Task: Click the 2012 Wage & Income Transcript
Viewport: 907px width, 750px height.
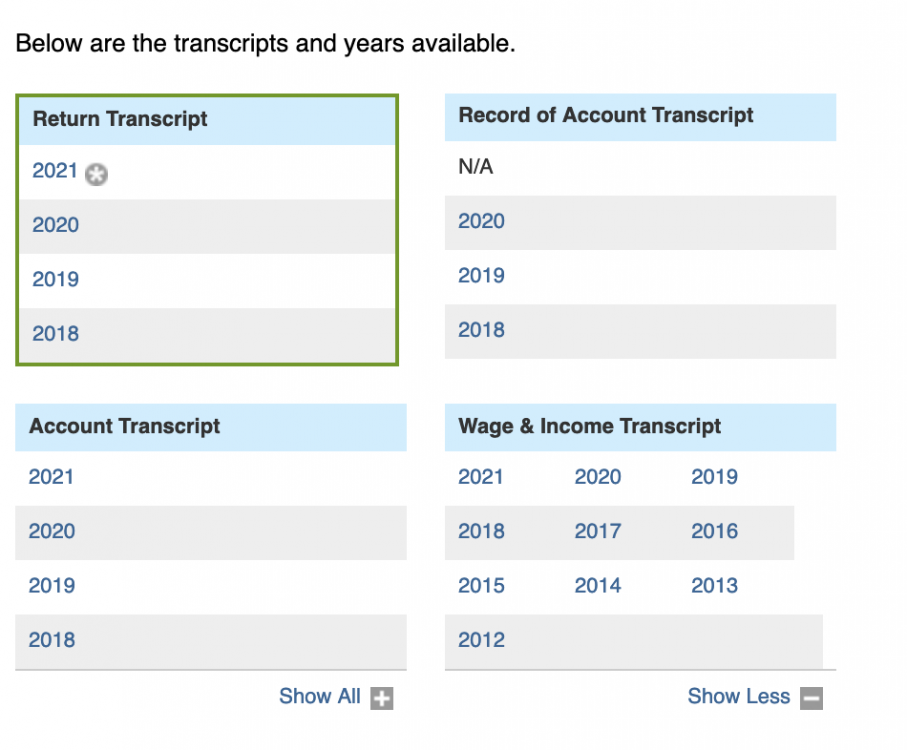Action: pyautogui.click(x=481, y=640)
